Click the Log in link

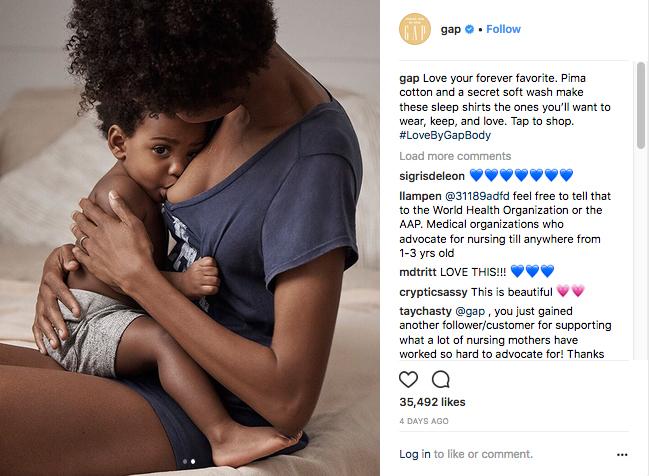click(415, 454)
